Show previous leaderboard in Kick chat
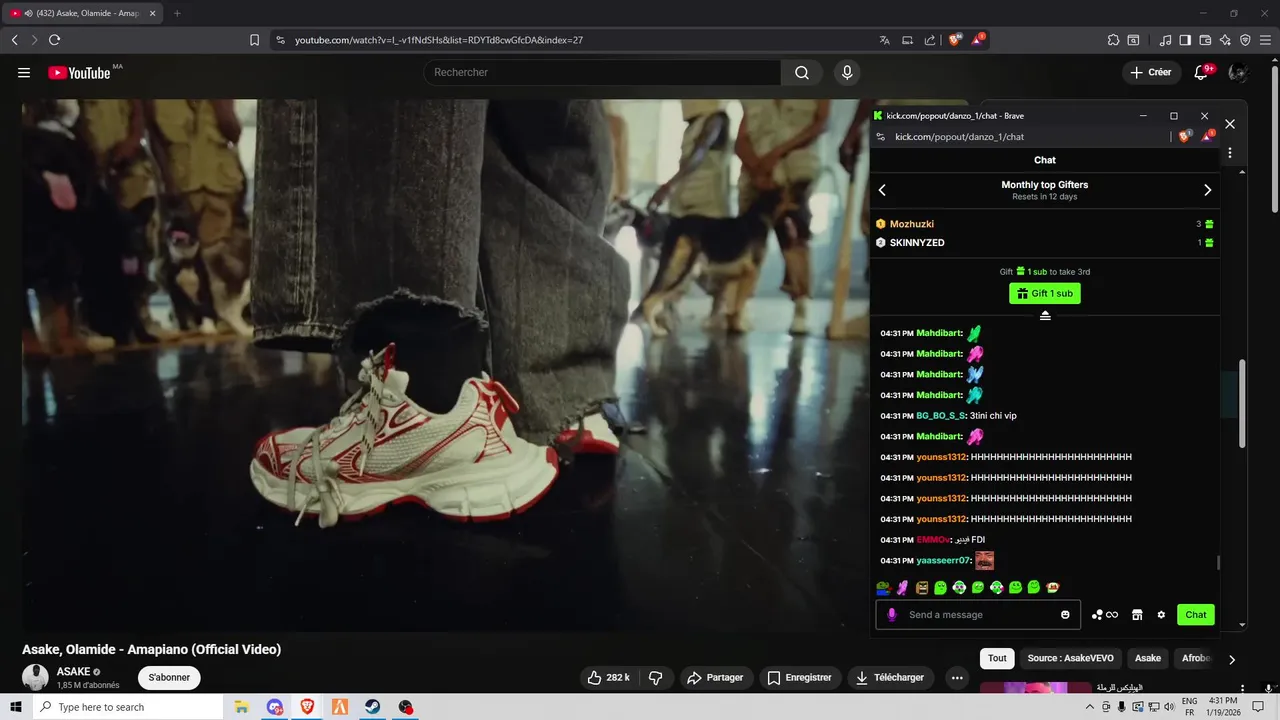1280x720 pixels. [x=882, y=190]
